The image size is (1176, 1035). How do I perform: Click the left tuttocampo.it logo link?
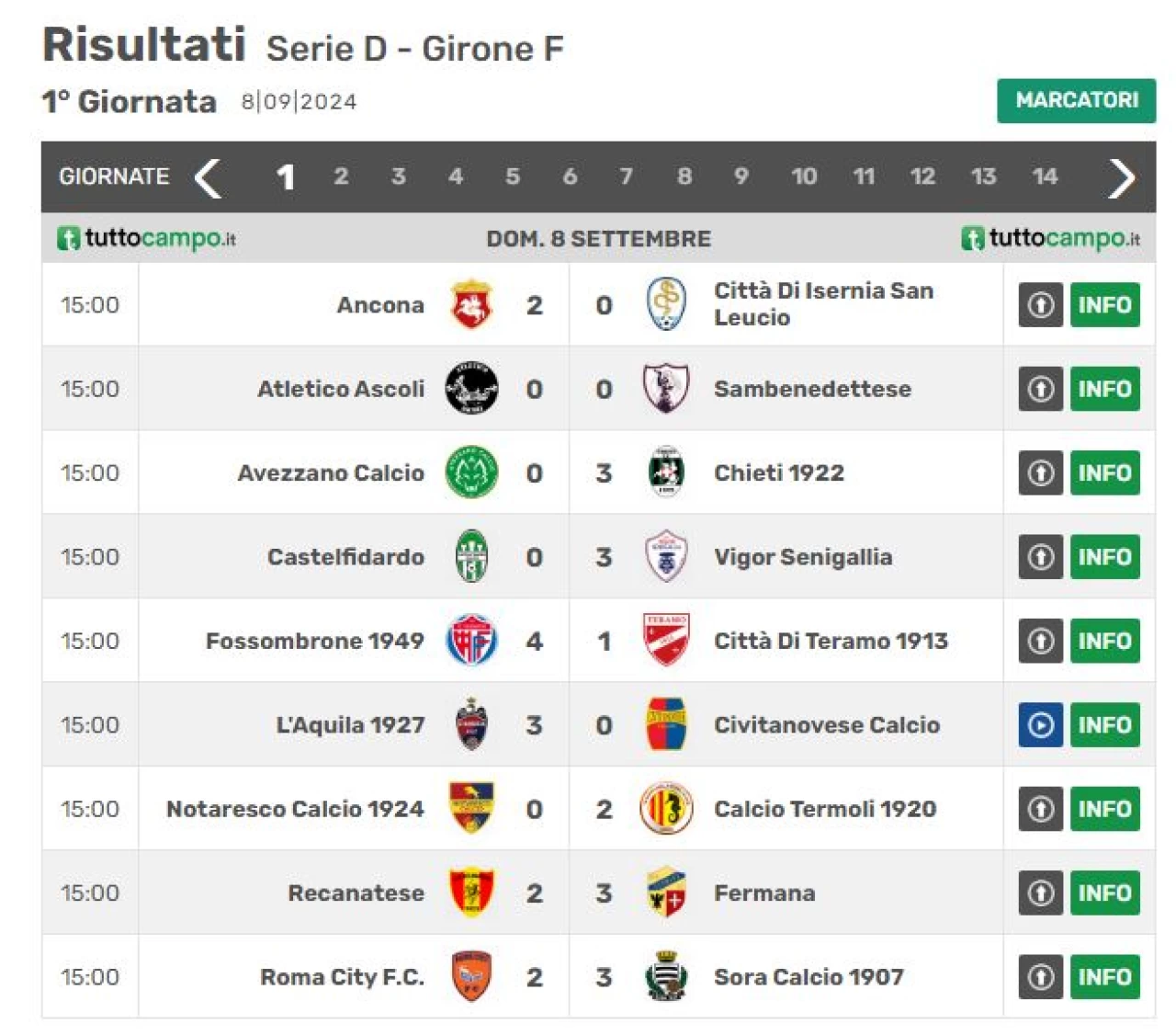147,239
